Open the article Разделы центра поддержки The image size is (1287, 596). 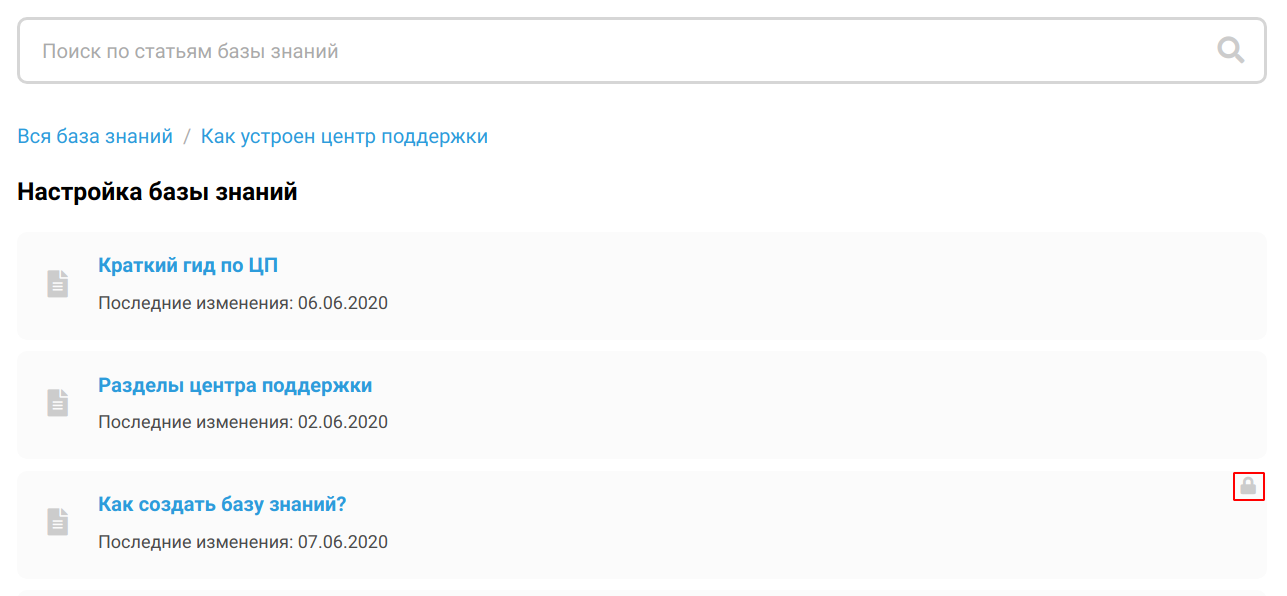pos(235,385)
